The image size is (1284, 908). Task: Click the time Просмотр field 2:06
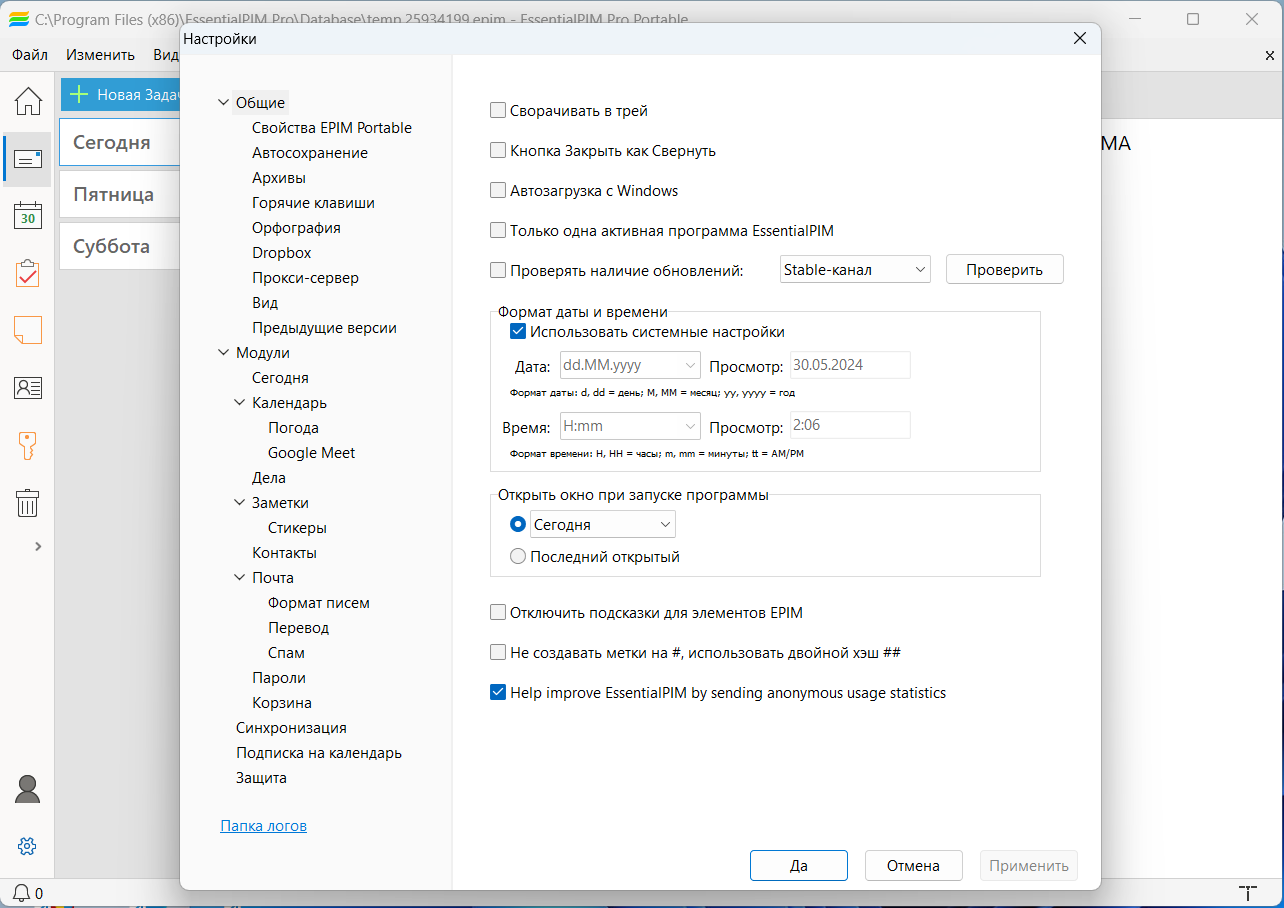pos(850,426)
